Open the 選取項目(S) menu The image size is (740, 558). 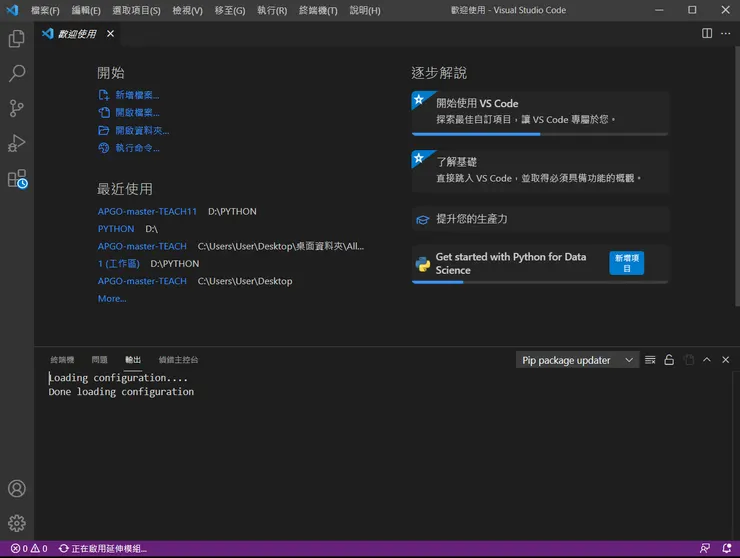(x=136, y=10)
